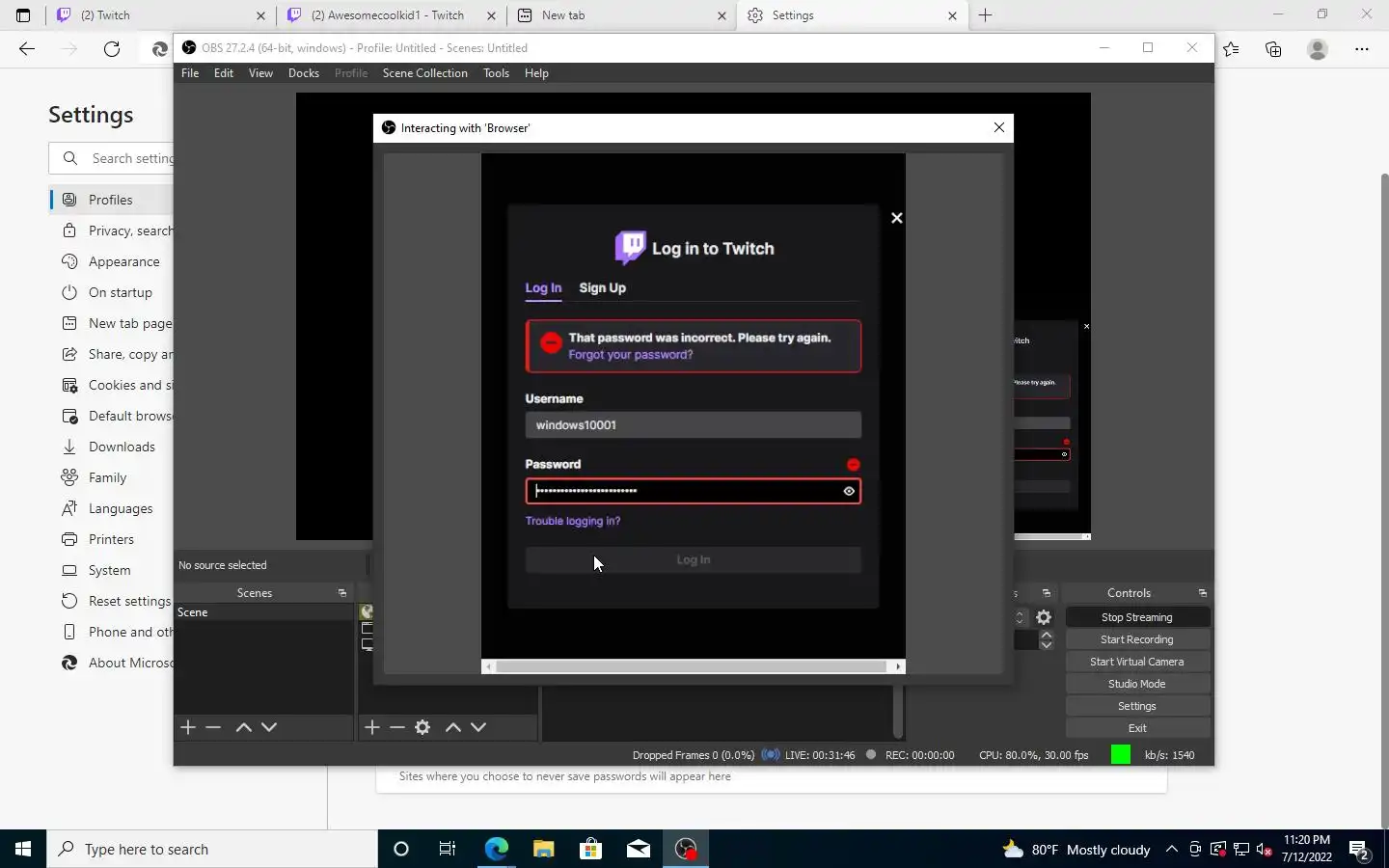Click Start Virtual Camera button
Image resolution: width=1389 pixels, height=868 pixels.
[x=1137, y=662]
